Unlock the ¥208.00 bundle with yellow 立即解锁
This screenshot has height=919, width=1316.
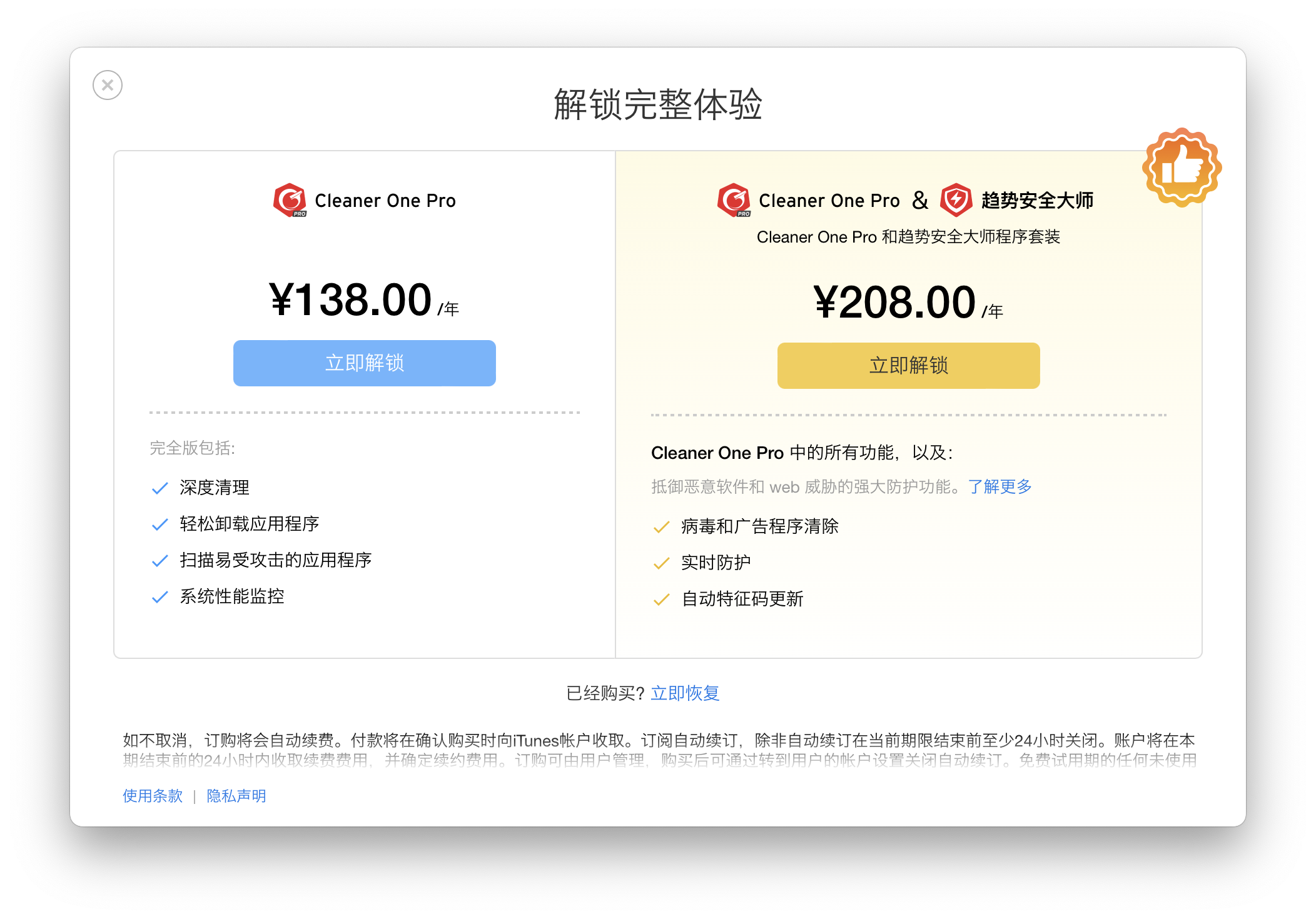(x=908, y=366)
